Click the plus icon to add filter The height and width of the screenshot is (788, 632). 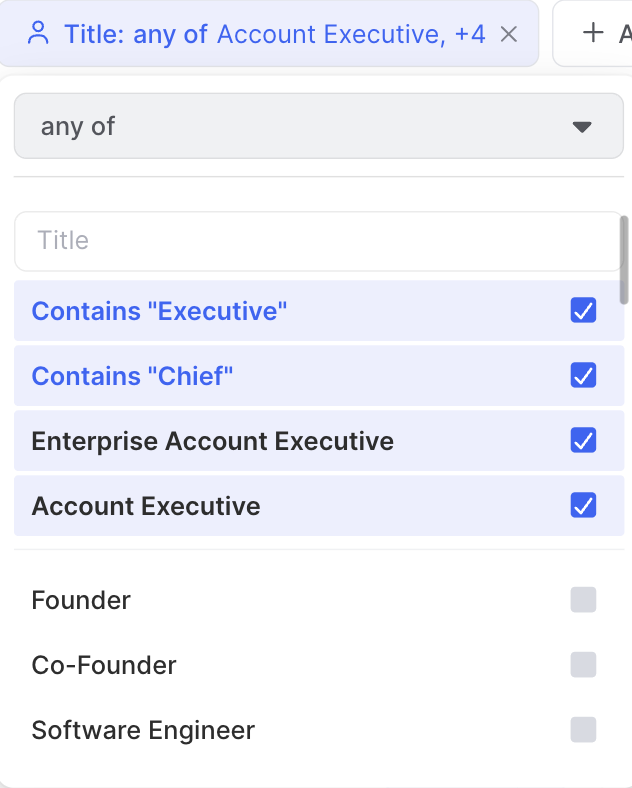point(593,33)
